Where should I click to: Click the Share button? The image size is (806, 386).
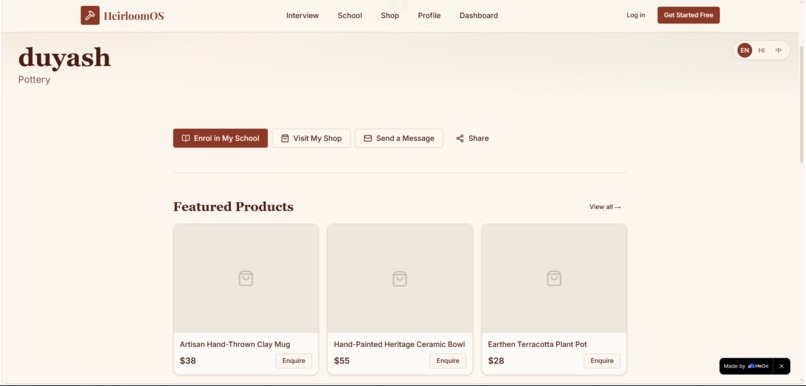(x=472, y=138)
